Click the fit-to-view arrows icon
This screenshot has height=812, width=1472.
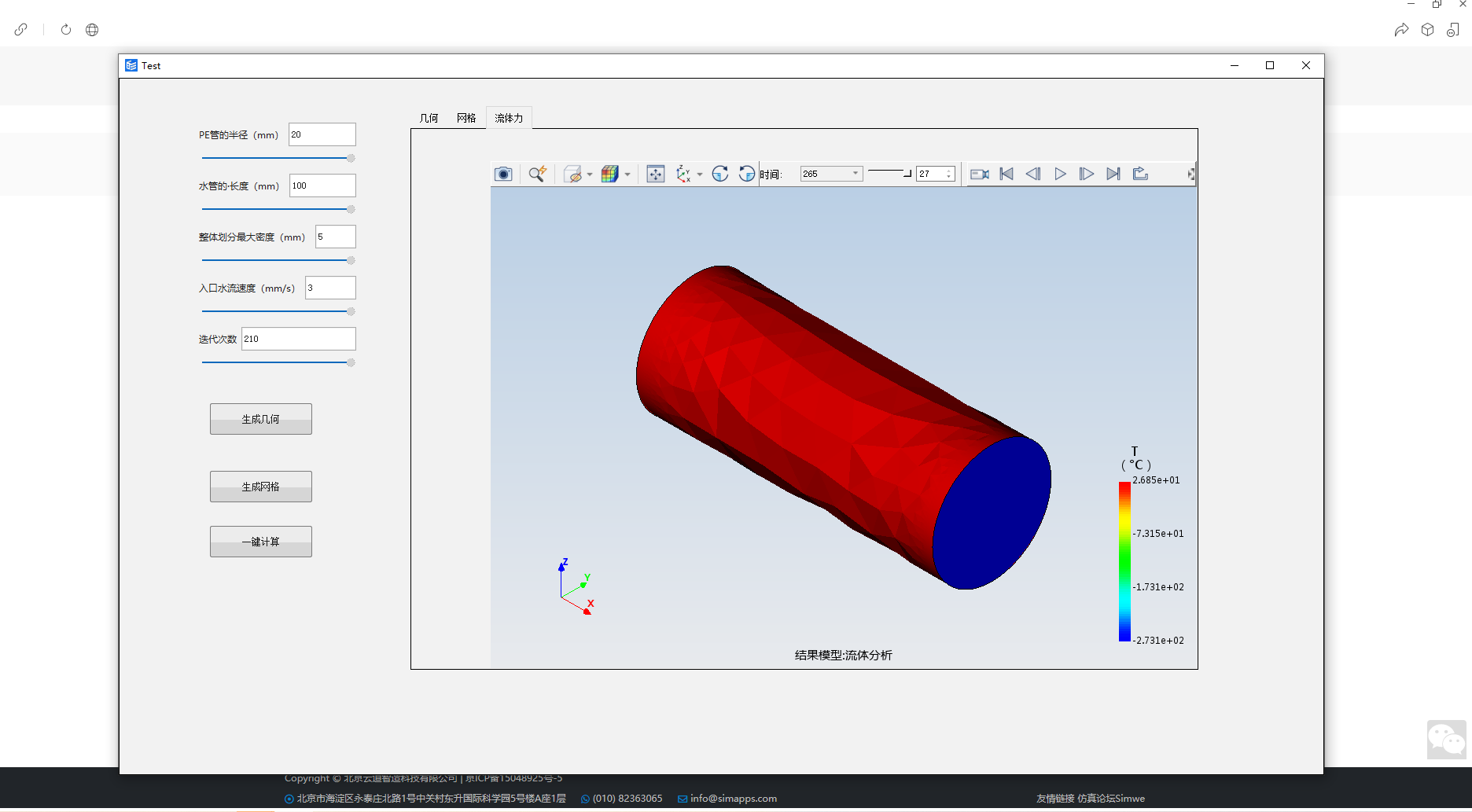pos(656,174)
